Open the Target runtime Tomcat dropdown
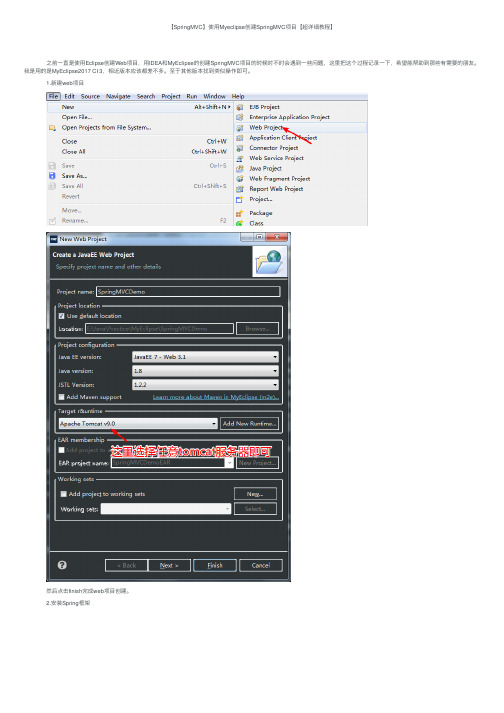 [x=138, y=423]
